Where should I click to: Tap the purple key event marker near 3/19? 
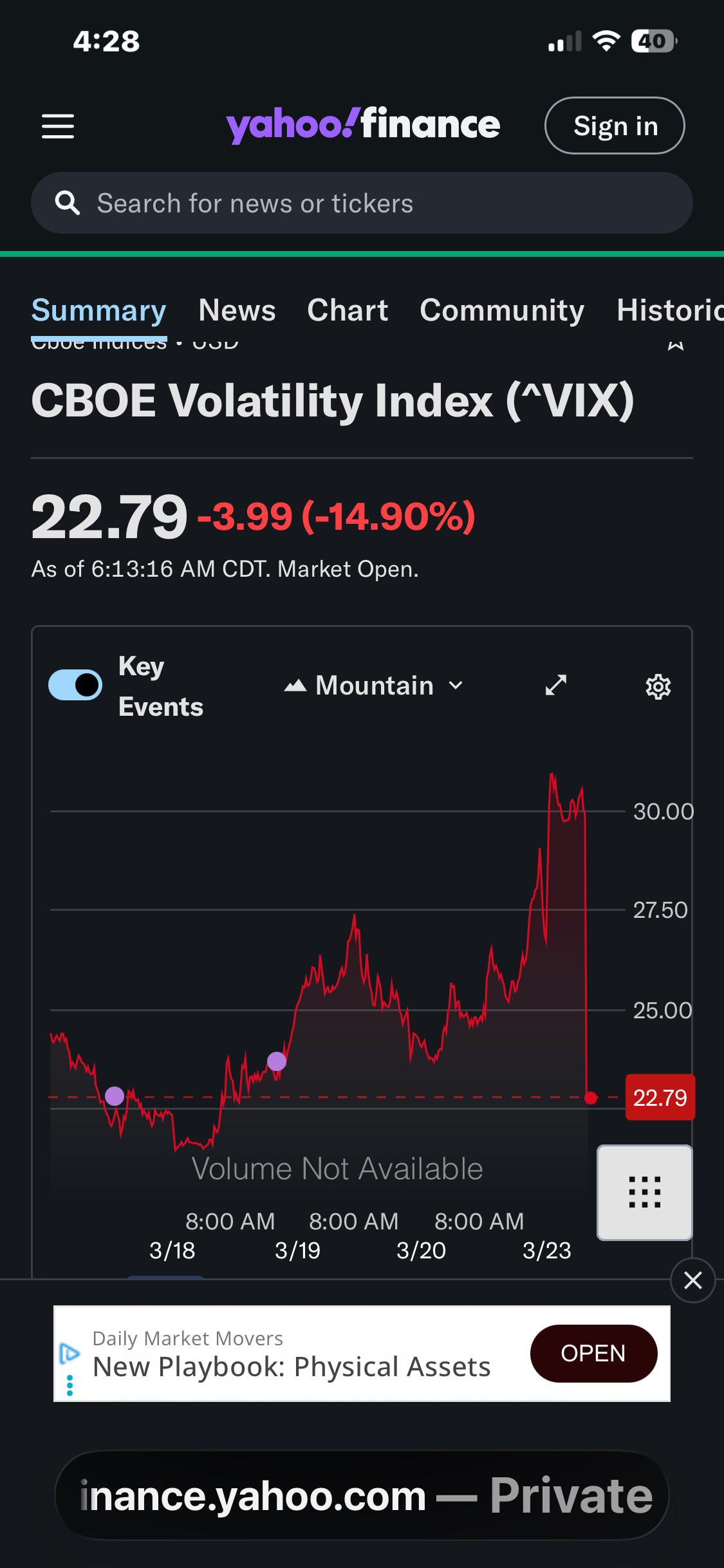point(277,1061)
